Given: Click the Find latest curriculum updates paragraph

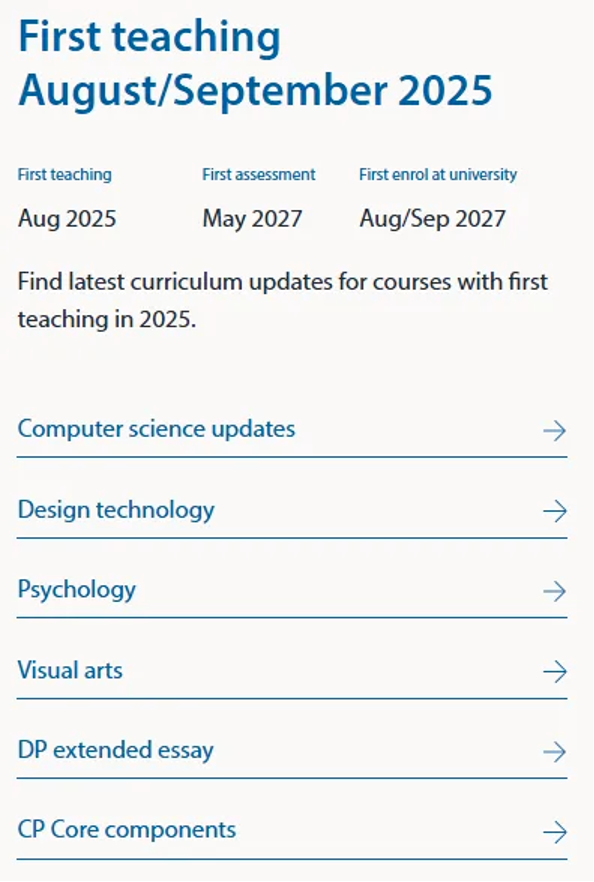Looking at the screenshot, I should click(282, 300).
